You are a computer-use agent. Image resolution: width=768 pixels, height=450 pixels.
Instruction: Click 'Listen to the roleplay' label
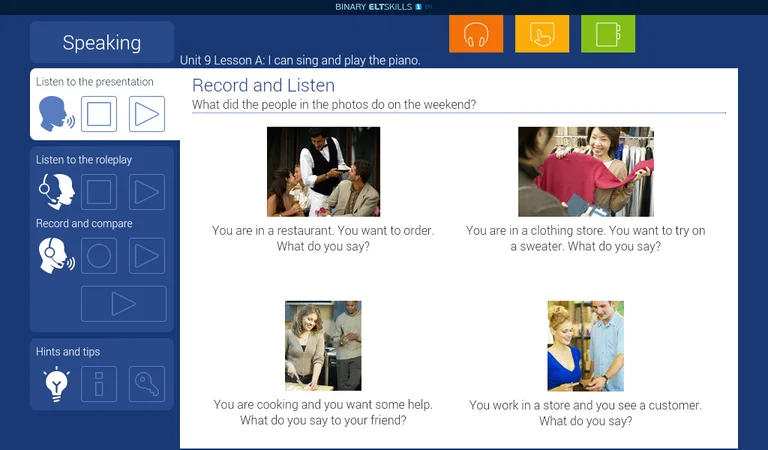coord(84,160)
